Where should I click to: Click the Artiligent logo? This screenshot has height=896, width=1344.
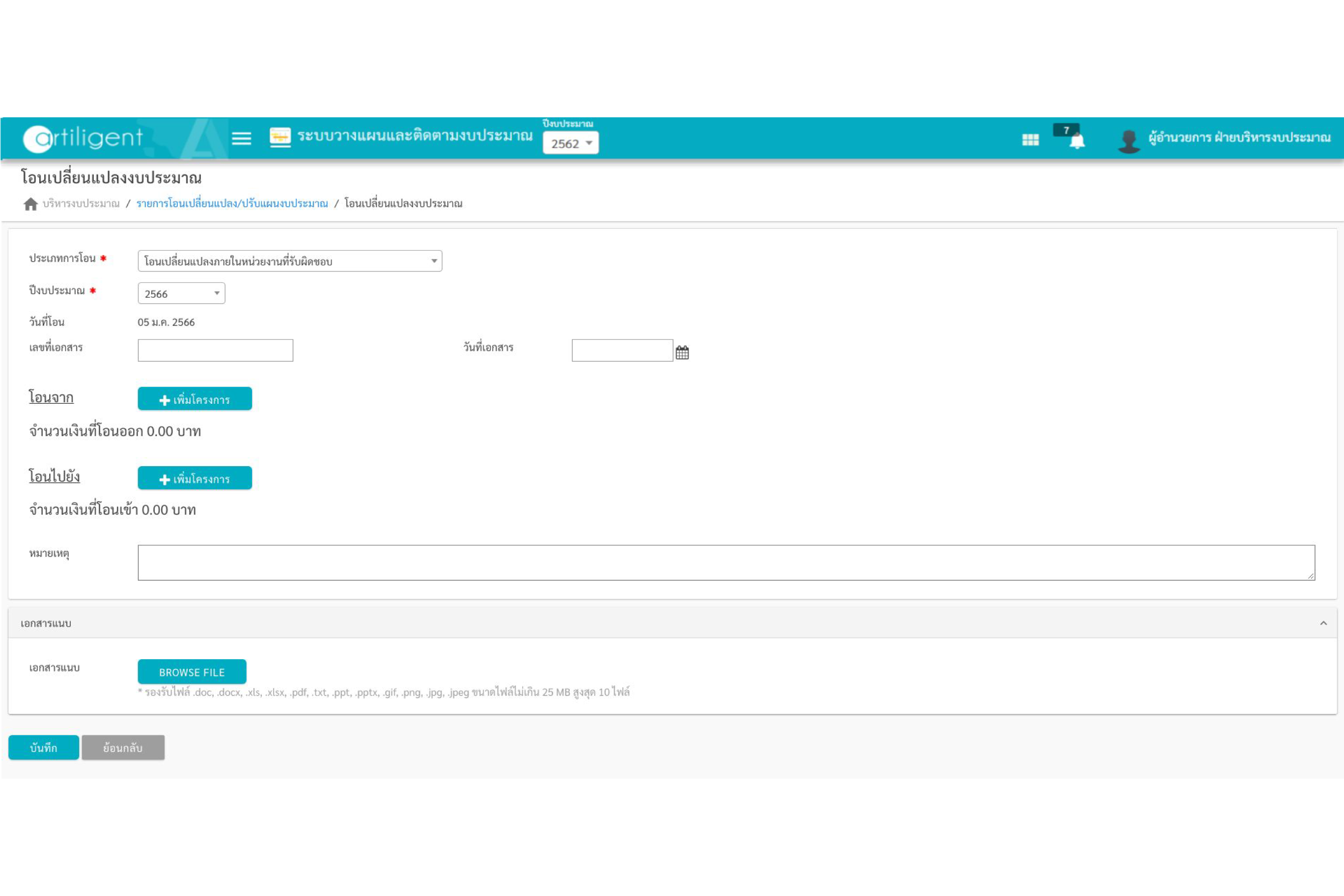[x=83, y=139]
